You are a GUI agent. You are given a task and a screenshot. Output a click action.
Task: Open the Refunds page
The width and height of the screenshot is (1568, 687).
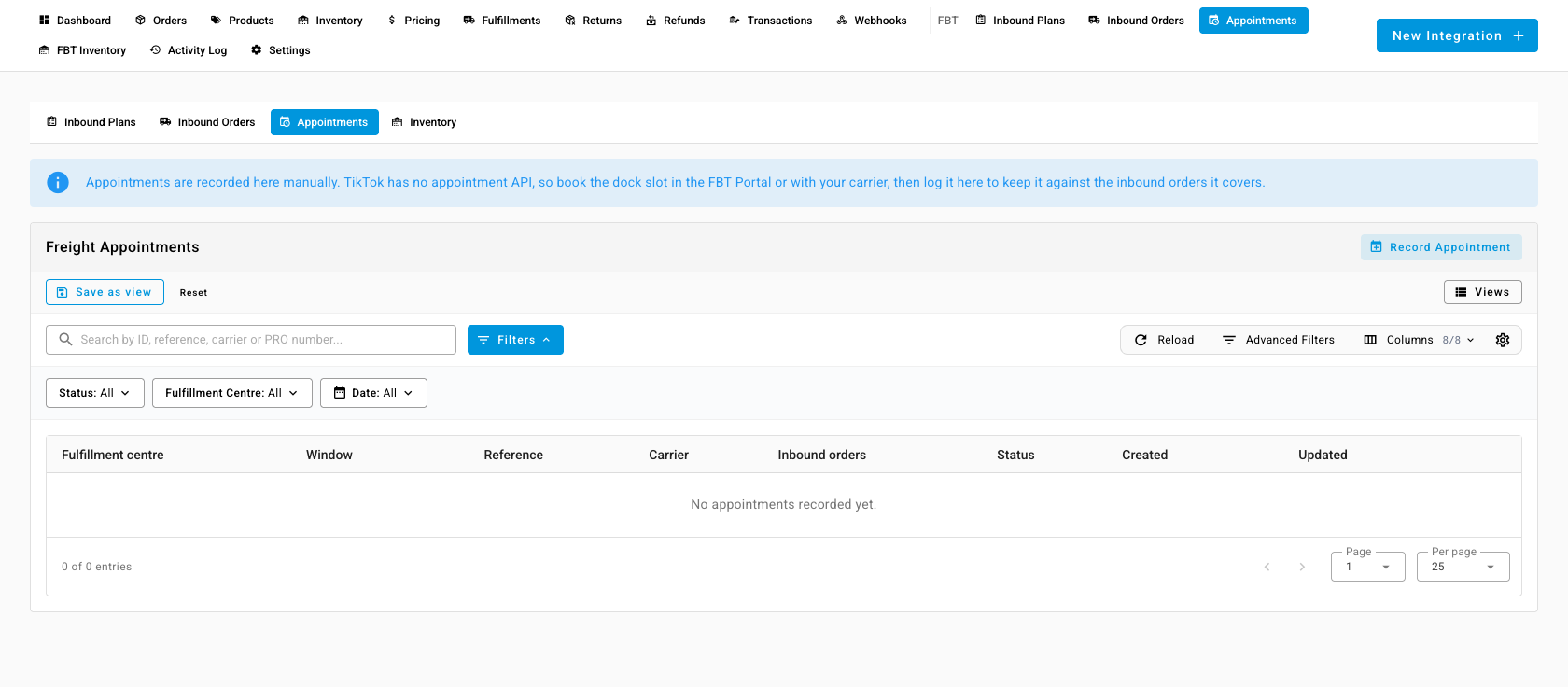click(x=675, y=21)
